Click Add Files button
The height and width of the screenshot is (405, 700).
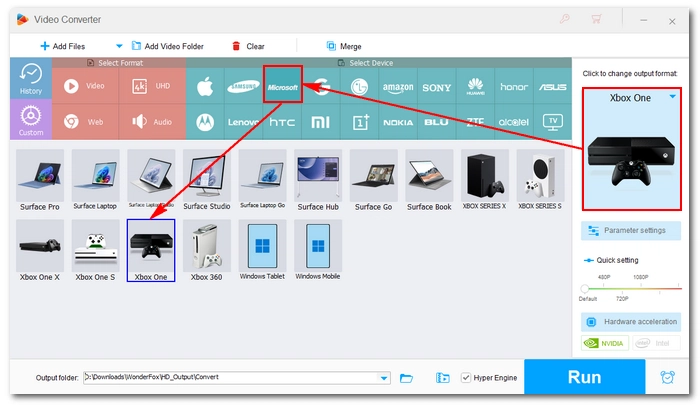[62, 46]
